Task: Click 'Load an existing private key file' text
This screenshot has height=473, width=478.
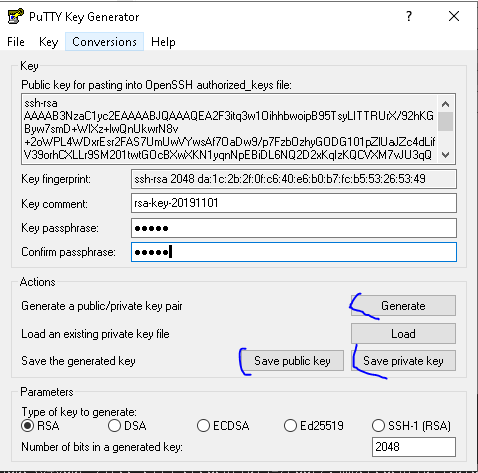Action: 95,334
